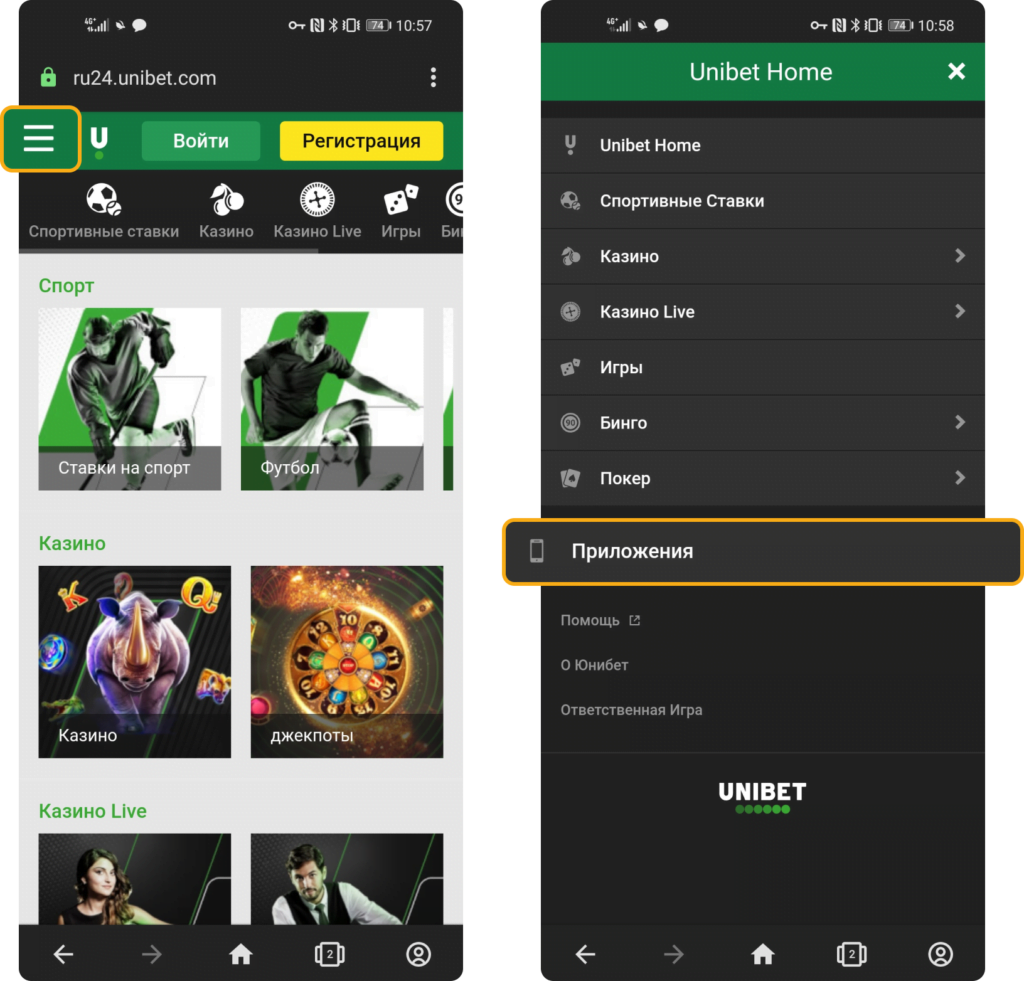
Task: Tap the Игры dice icon
Action: point(401,201)
